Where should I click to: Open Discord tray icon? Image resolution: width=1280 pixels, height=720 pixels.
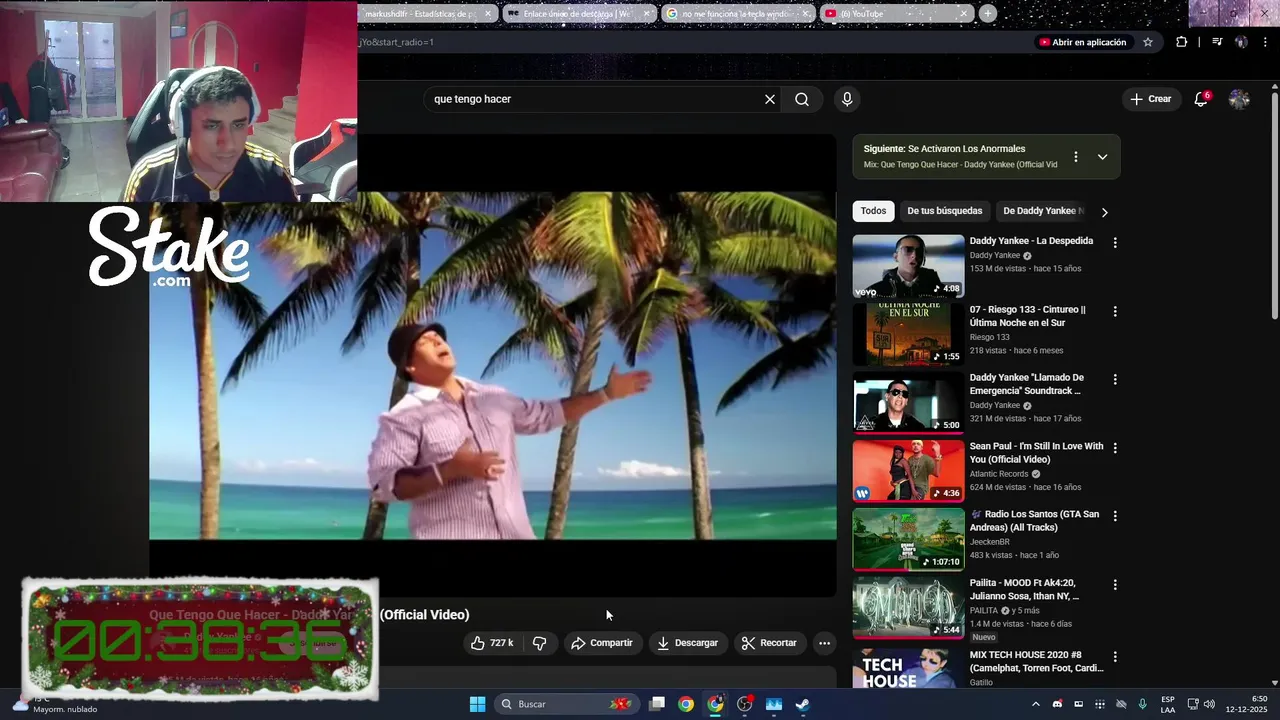click(x=1057, y=704)
